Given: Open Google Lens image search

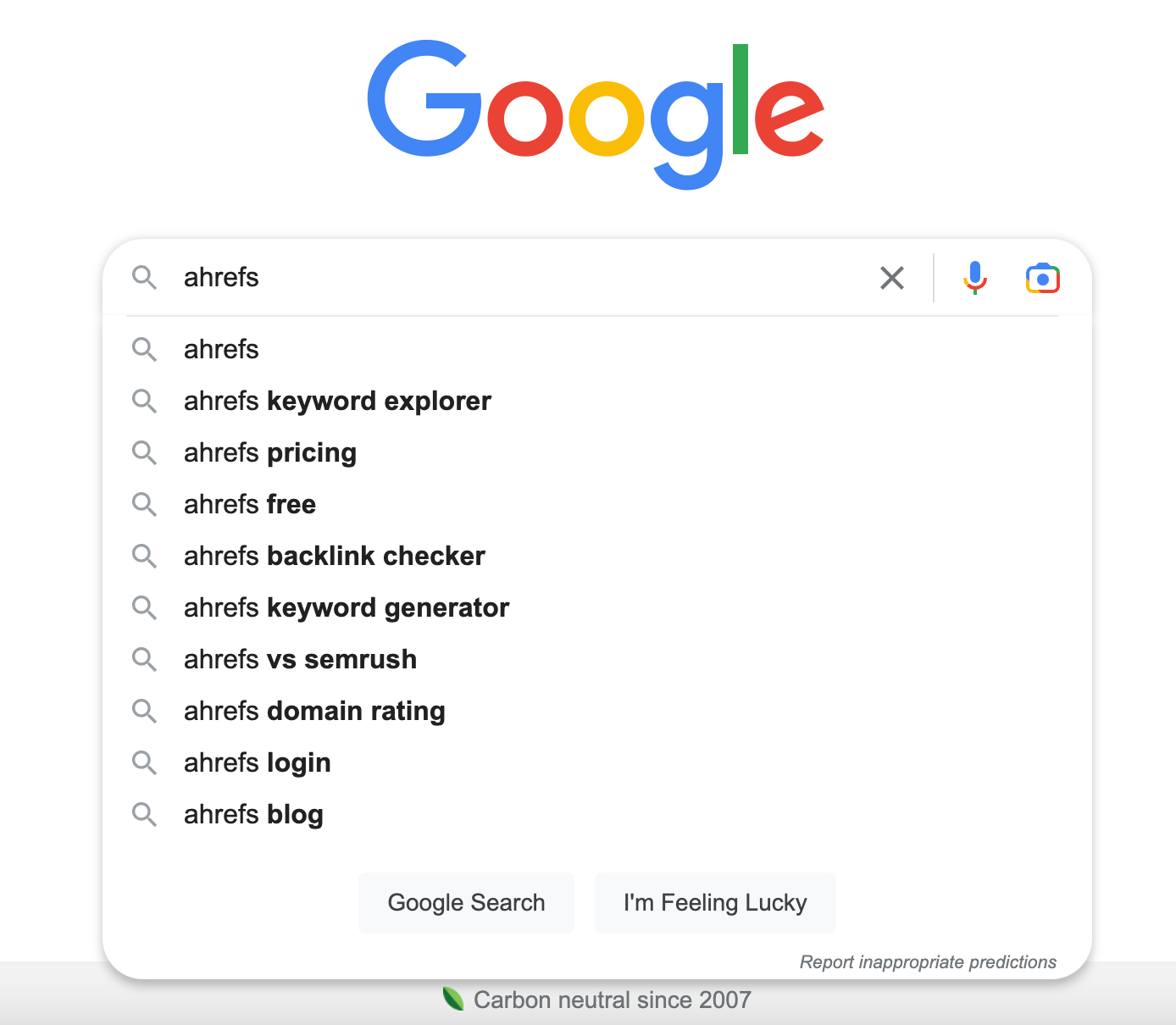Looking at the screenshot, I should 1042,278.
